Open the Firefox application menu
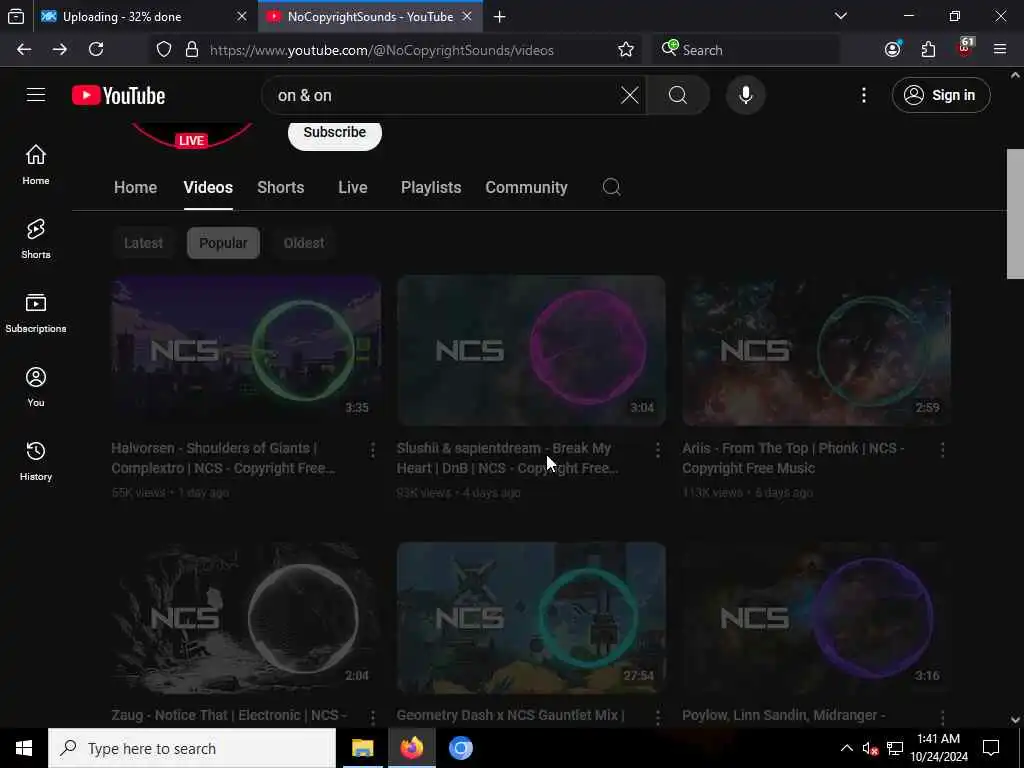This screenshot has height=768, width=1024. (1000, 49)
